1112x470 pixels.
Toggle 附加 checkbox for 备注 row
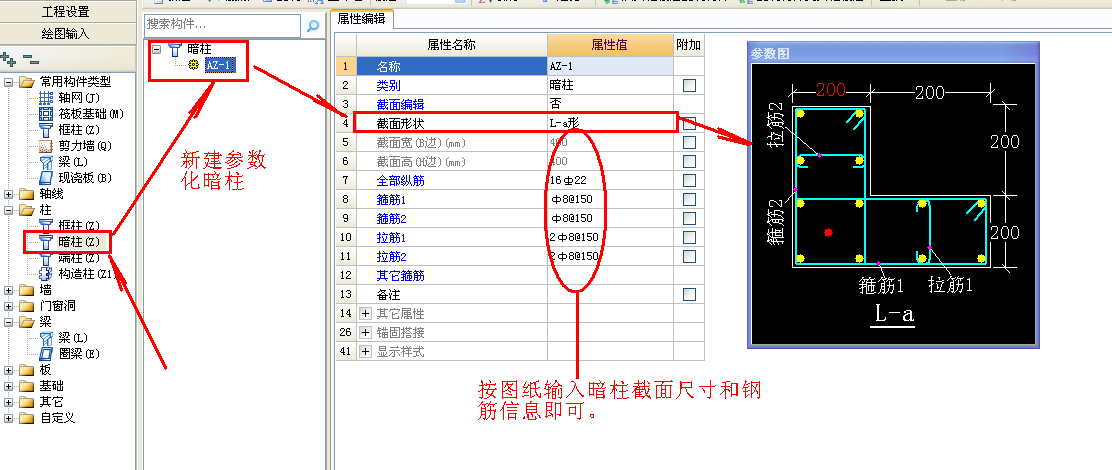[689, 293]
